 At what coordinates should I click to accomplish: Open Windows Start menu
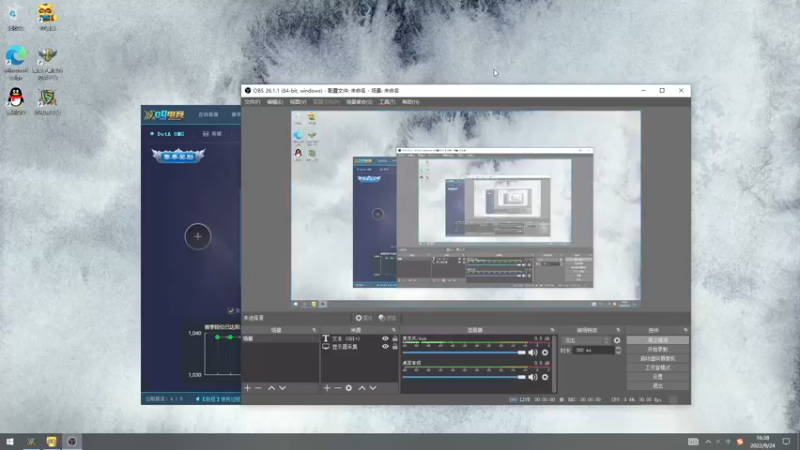10,442
